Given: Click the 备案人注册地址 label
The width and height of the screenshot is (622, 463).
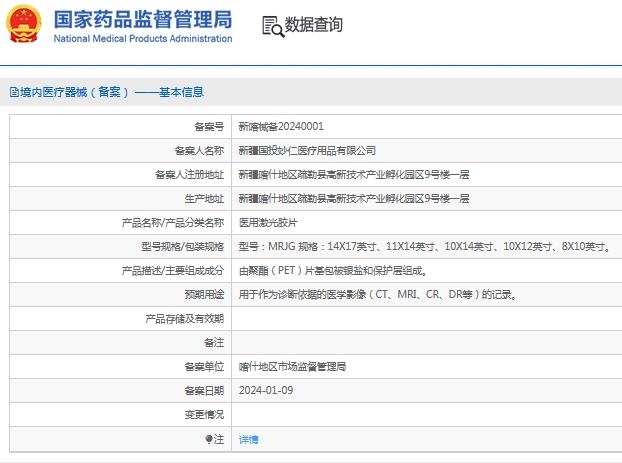Looking at the screenshot, I should pyautogui.click(x=189, y=175).
